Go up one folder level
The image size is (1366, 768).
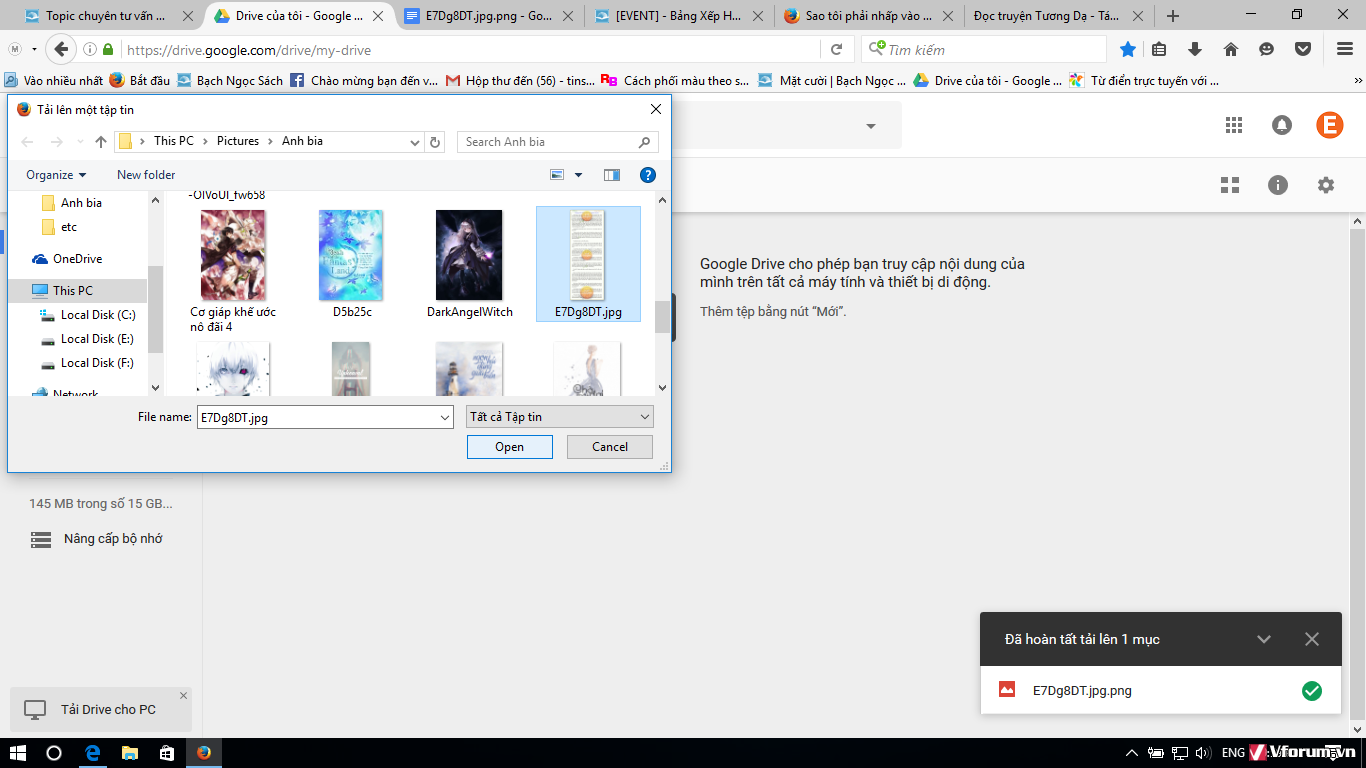pos(101,142)
